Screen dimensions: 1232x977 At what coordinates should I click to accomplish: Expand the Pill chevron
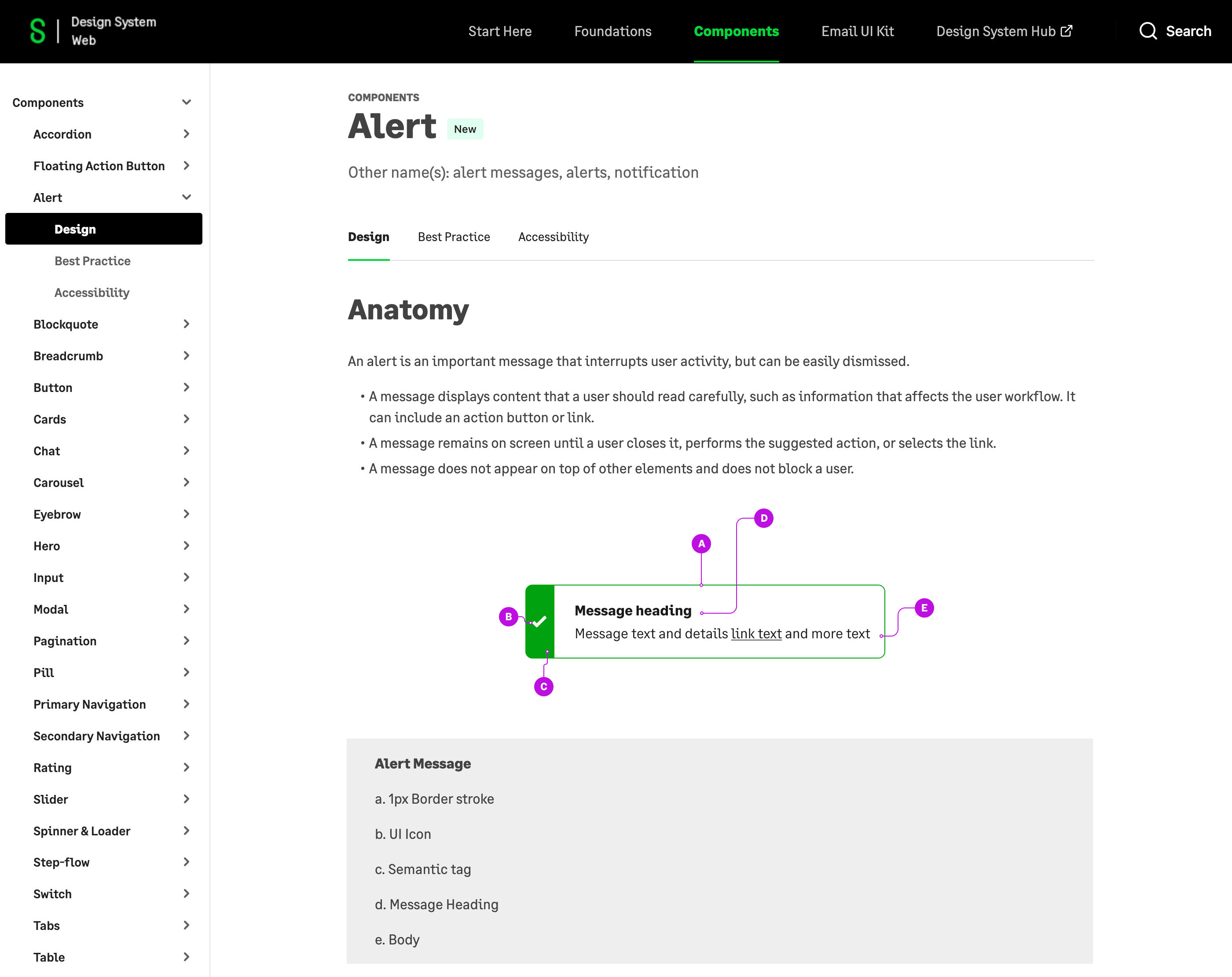tap(186, 673)
